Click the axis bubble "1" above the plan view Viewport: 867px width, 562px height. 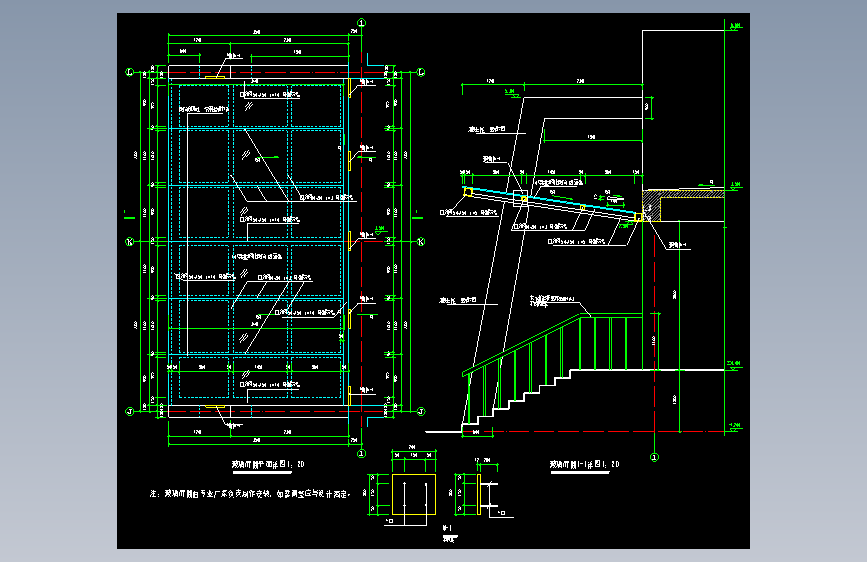[362, 23]
